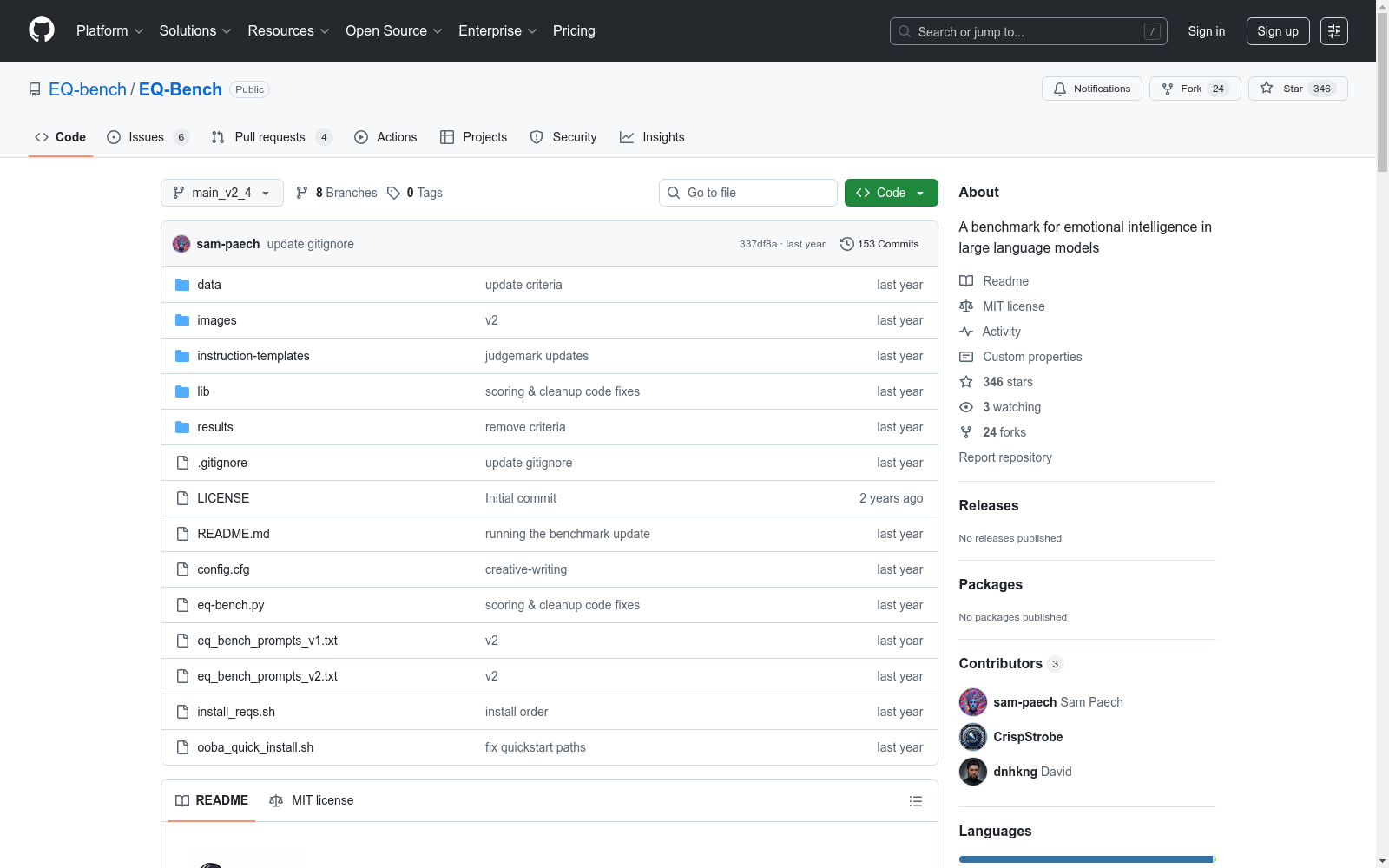This screenshot has width=1389, height=868.
Task: Click the watching eye icon
Action: coord(966,407)
